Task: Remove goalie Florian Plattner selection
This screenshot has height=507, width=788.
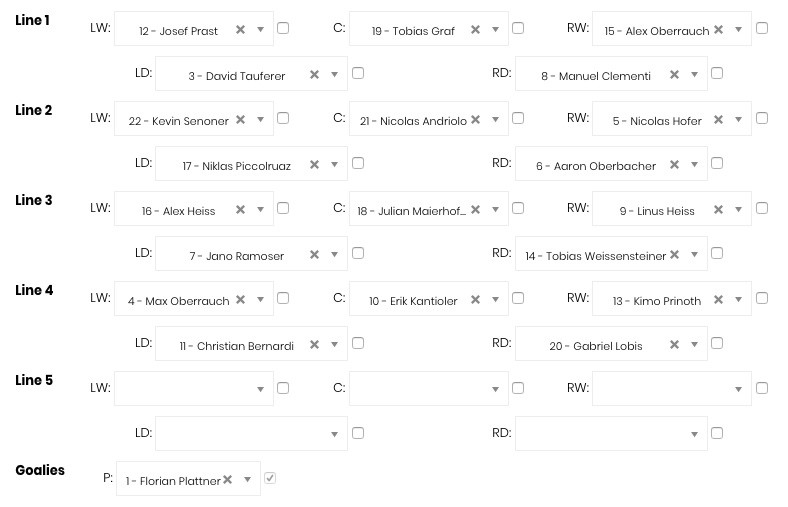Action: pos(228,481)
